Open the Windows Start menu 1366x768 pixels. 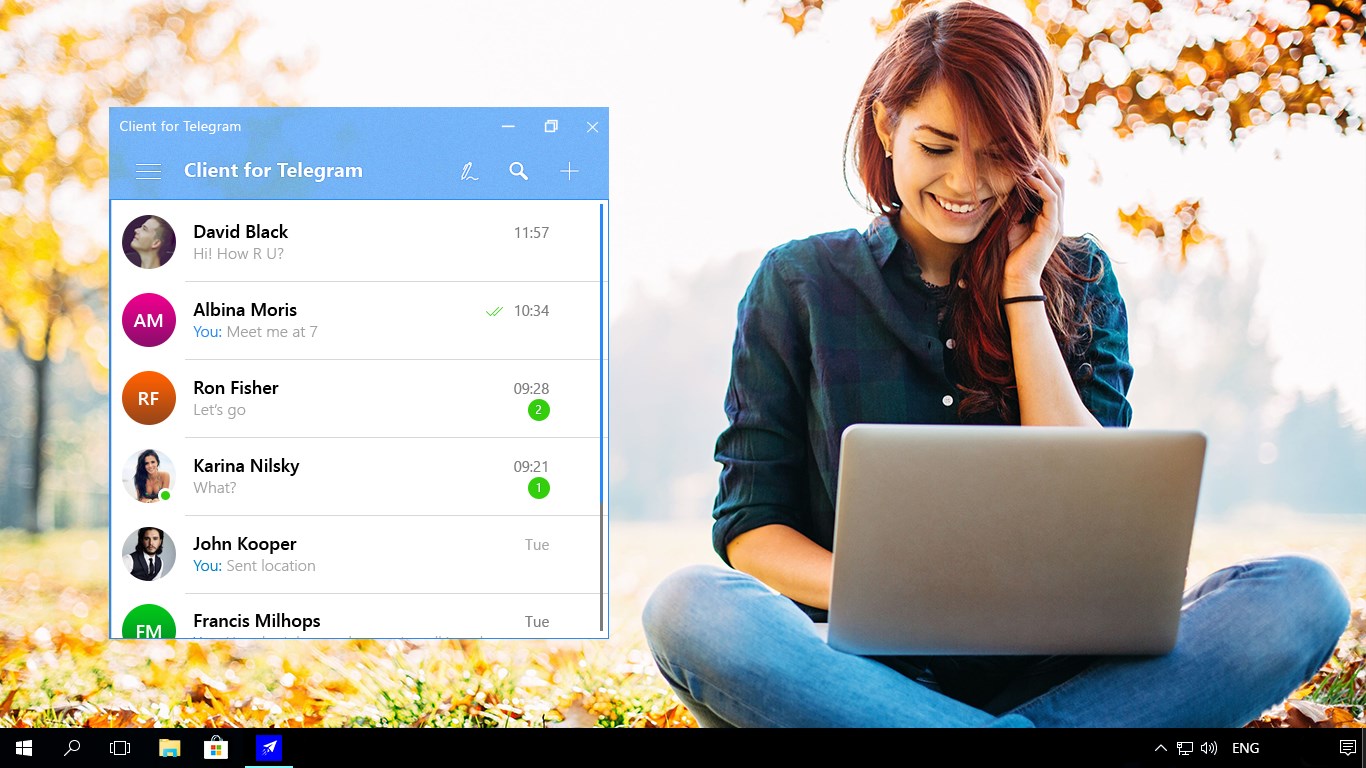coord(24,748)
